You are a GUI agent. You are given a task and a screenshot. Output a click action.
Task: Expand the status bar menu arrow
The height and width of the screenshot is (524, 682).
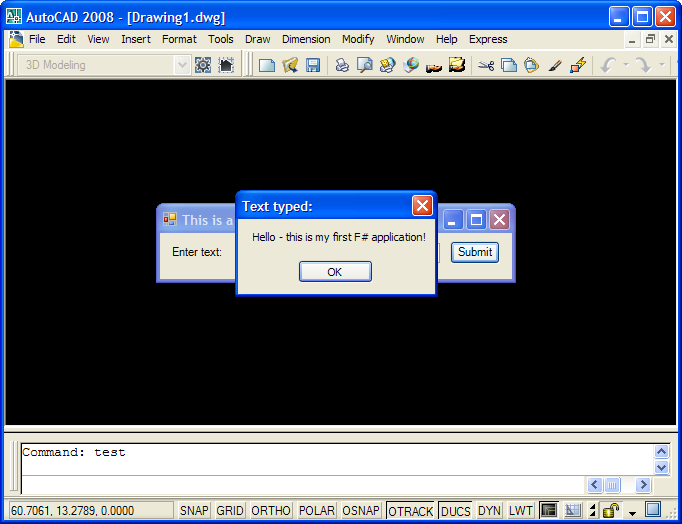pos(632,512)
